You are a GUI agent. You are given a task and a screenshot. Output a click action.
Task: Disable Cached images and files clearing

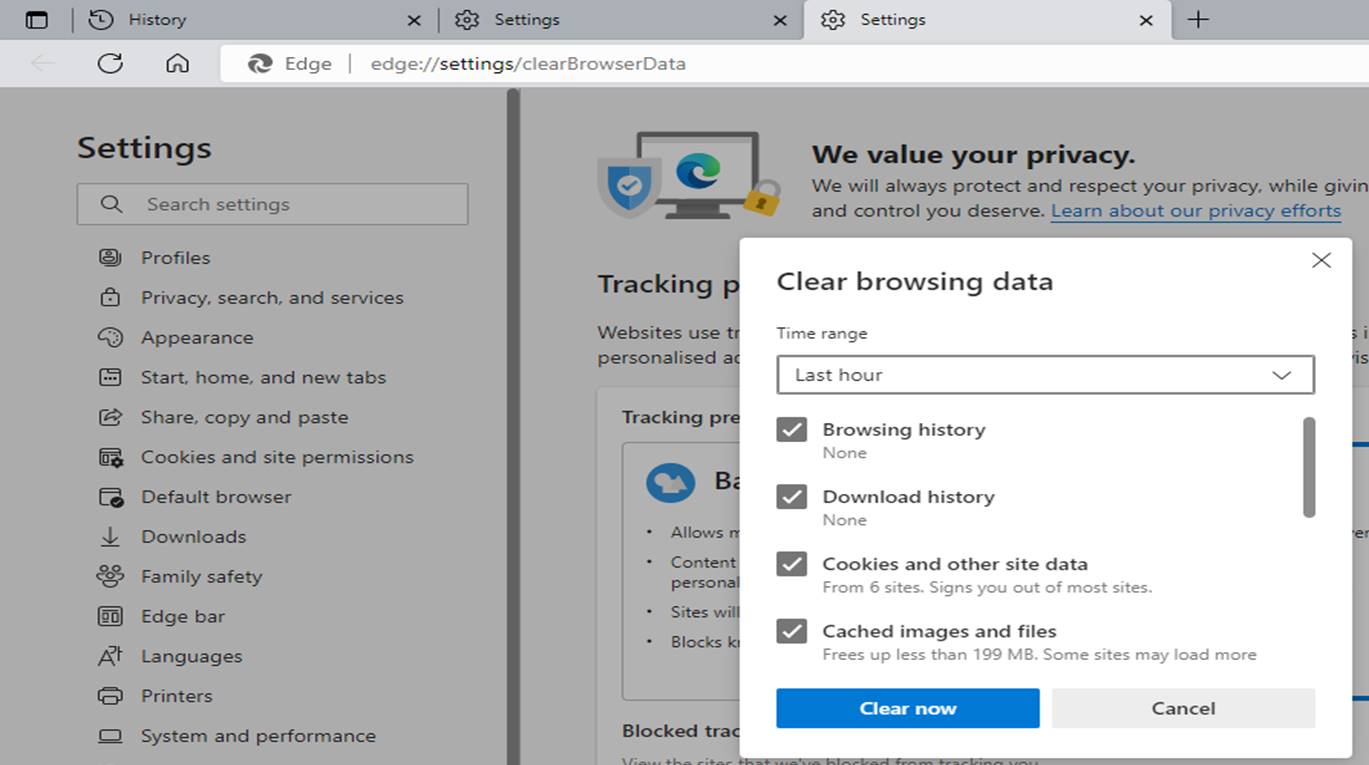tap(791, 631)
